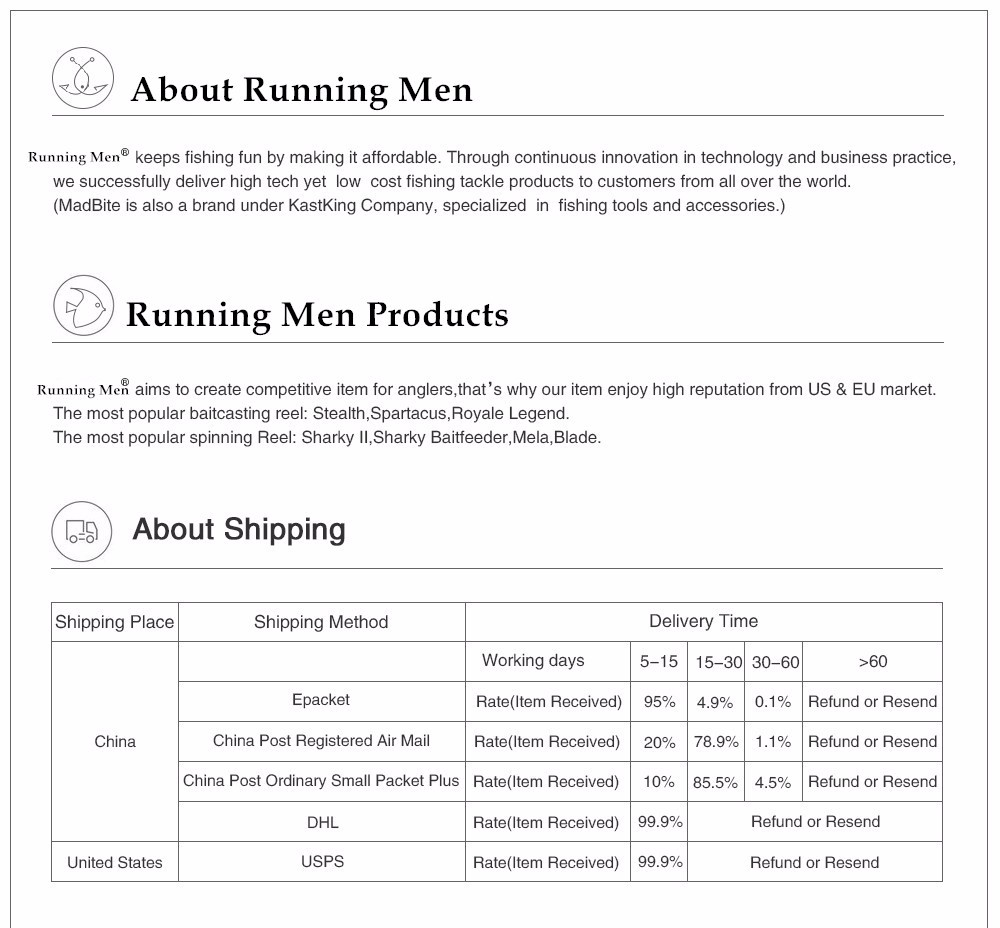Click the Shipping Place column header
The width and height of the screenshot is (1000, 928).
[x=115, y=622]
